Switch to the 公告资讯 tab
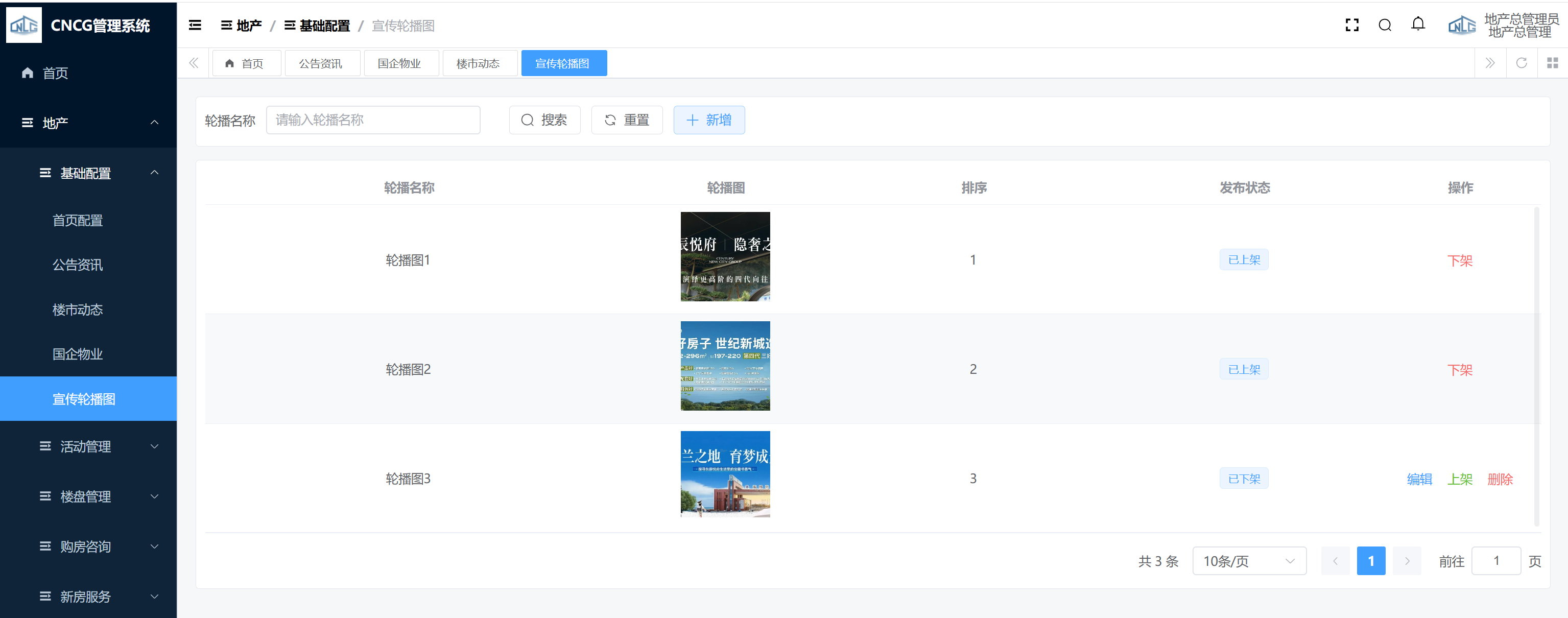Viewport: 1568px width, 618px height. [321, 64]
